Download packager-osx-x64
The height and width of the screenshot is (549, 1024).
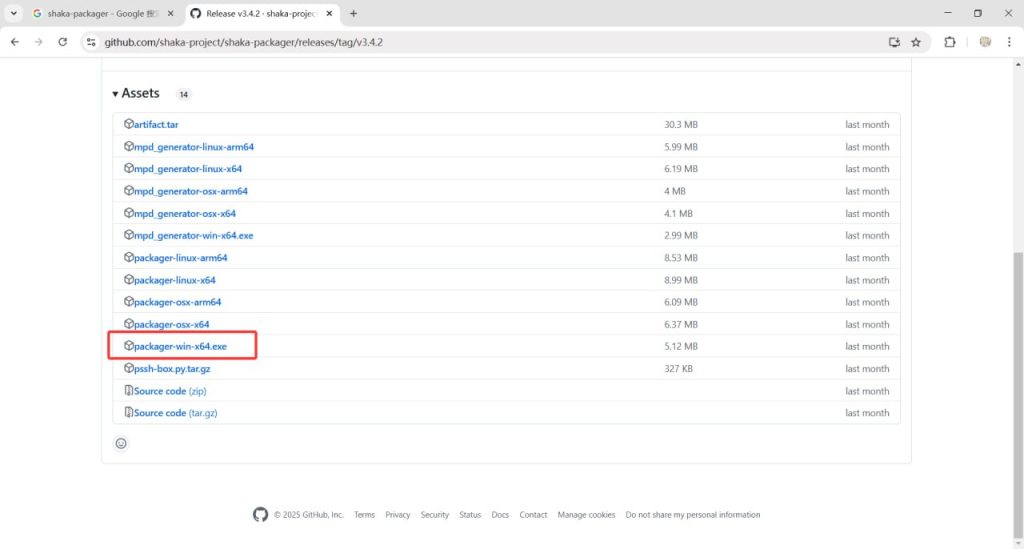pyautogui.click(x=172, y=324)
